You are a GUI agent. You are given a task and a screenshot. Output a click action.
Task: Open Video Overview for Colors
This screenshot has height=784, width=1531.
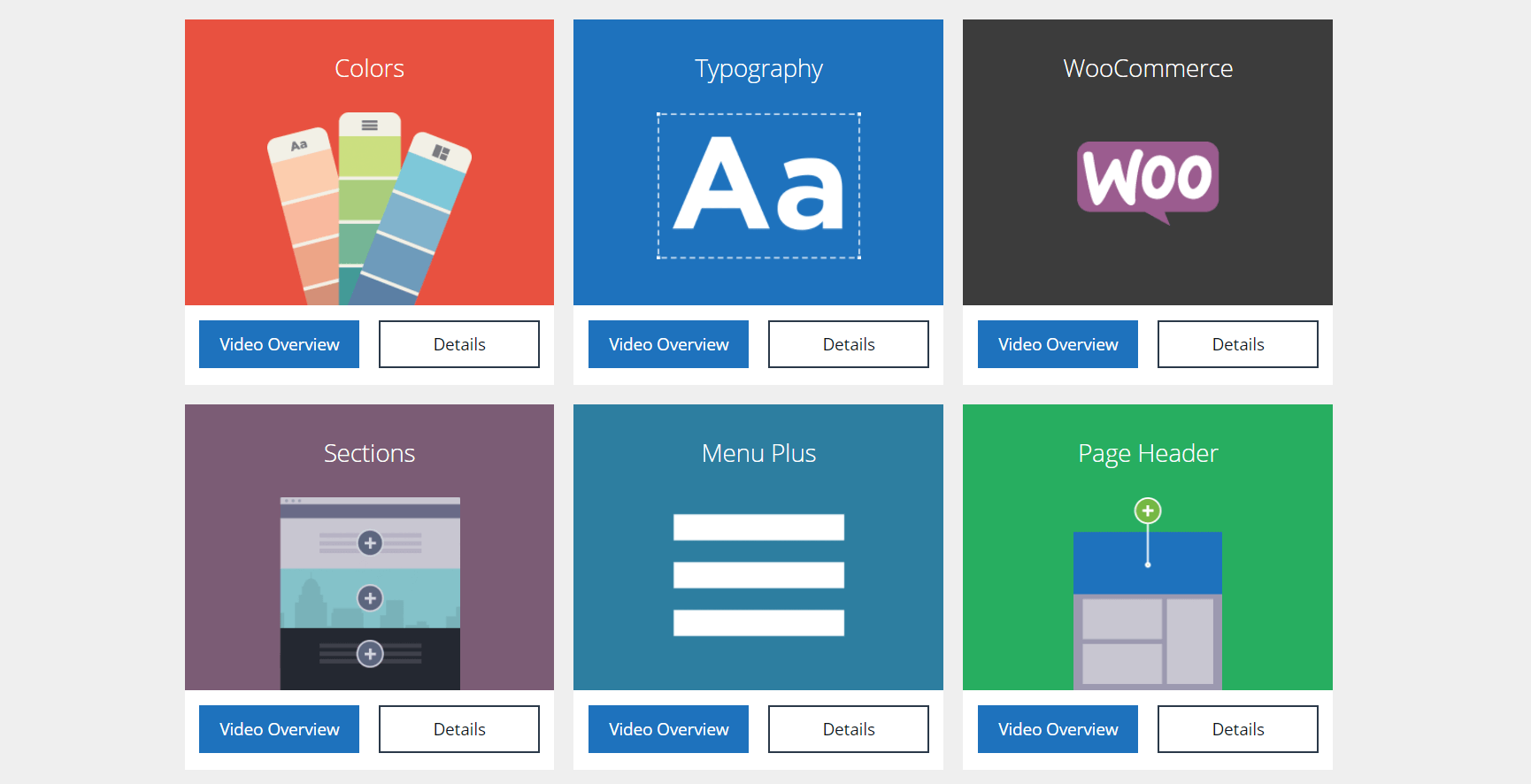point(279,344)
